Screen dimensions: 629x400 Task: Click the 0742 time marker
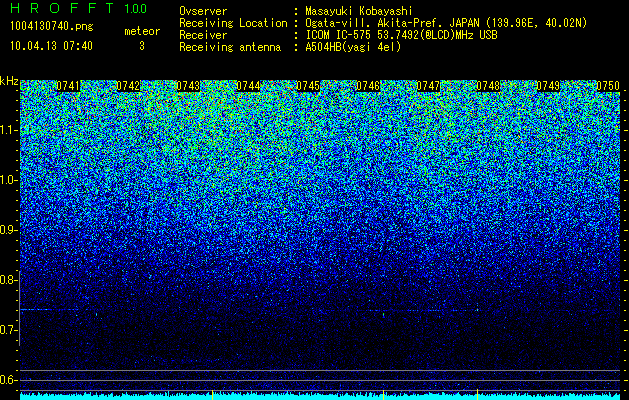tap(128, 86)
